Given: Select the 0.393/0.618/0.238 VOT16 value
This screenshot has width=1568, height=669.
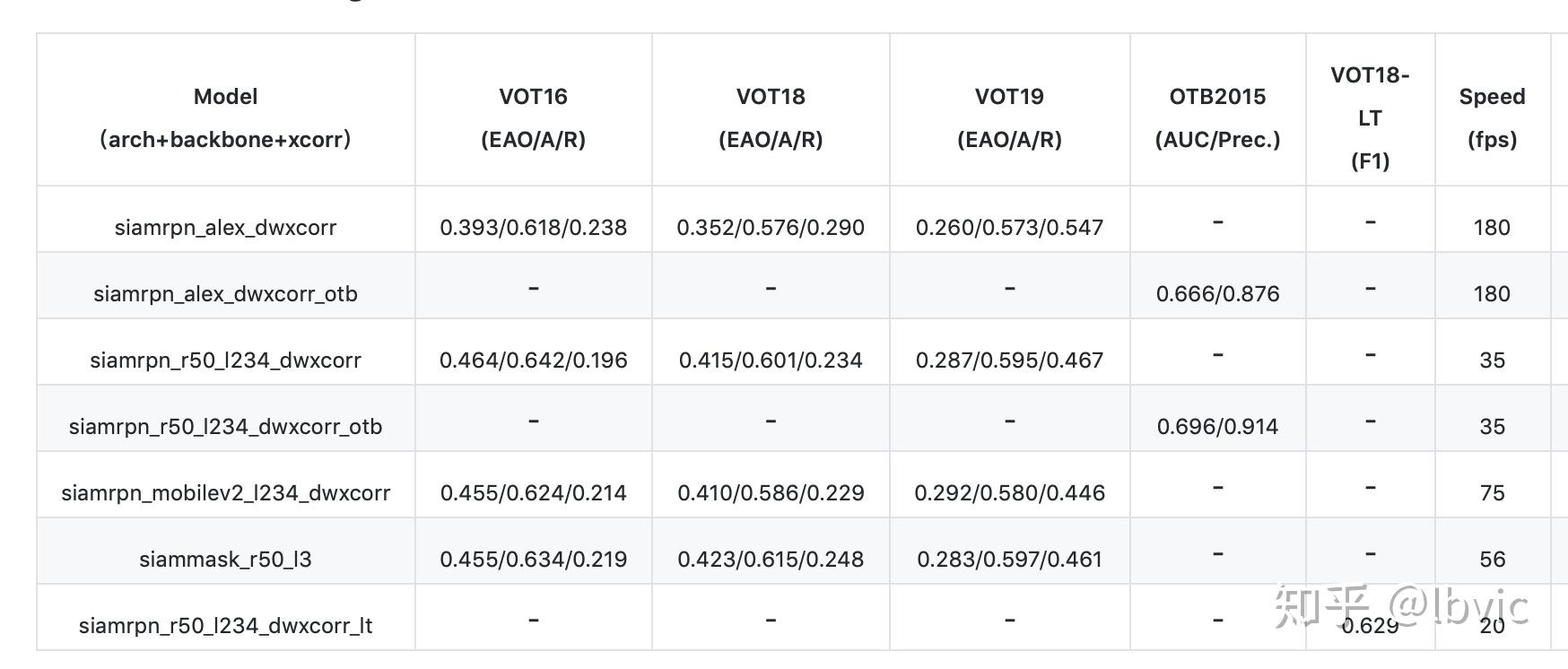Looking at the screenshot, I should tap(533, 227).
